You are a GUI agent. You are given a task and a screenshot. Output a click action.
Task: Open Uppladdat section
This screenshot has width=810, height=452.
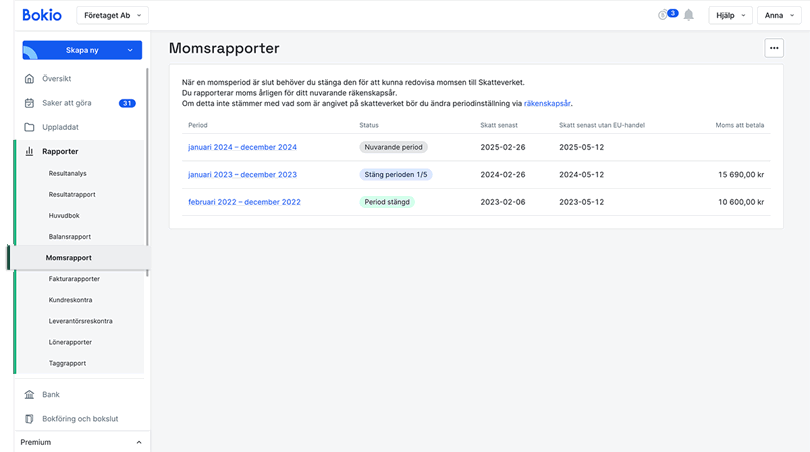[x=60, y=127]
